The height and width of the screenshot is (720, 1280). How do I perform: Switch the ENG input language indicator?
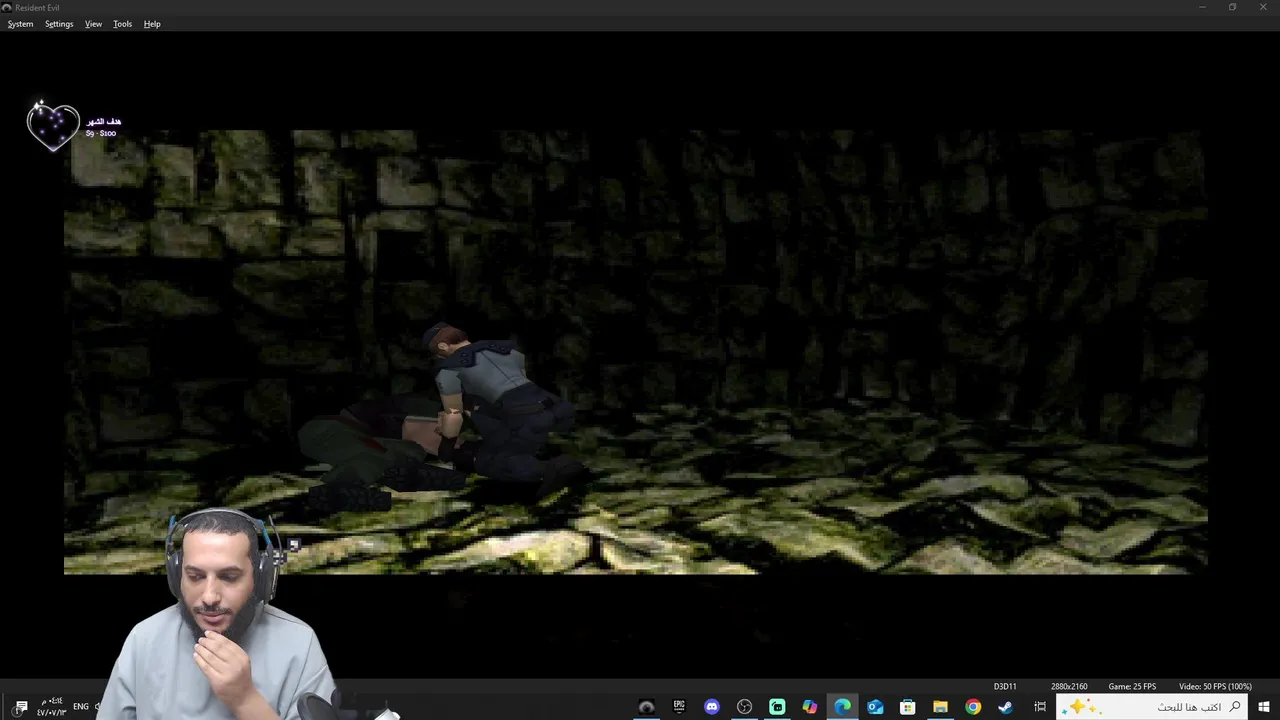(81, 706)
